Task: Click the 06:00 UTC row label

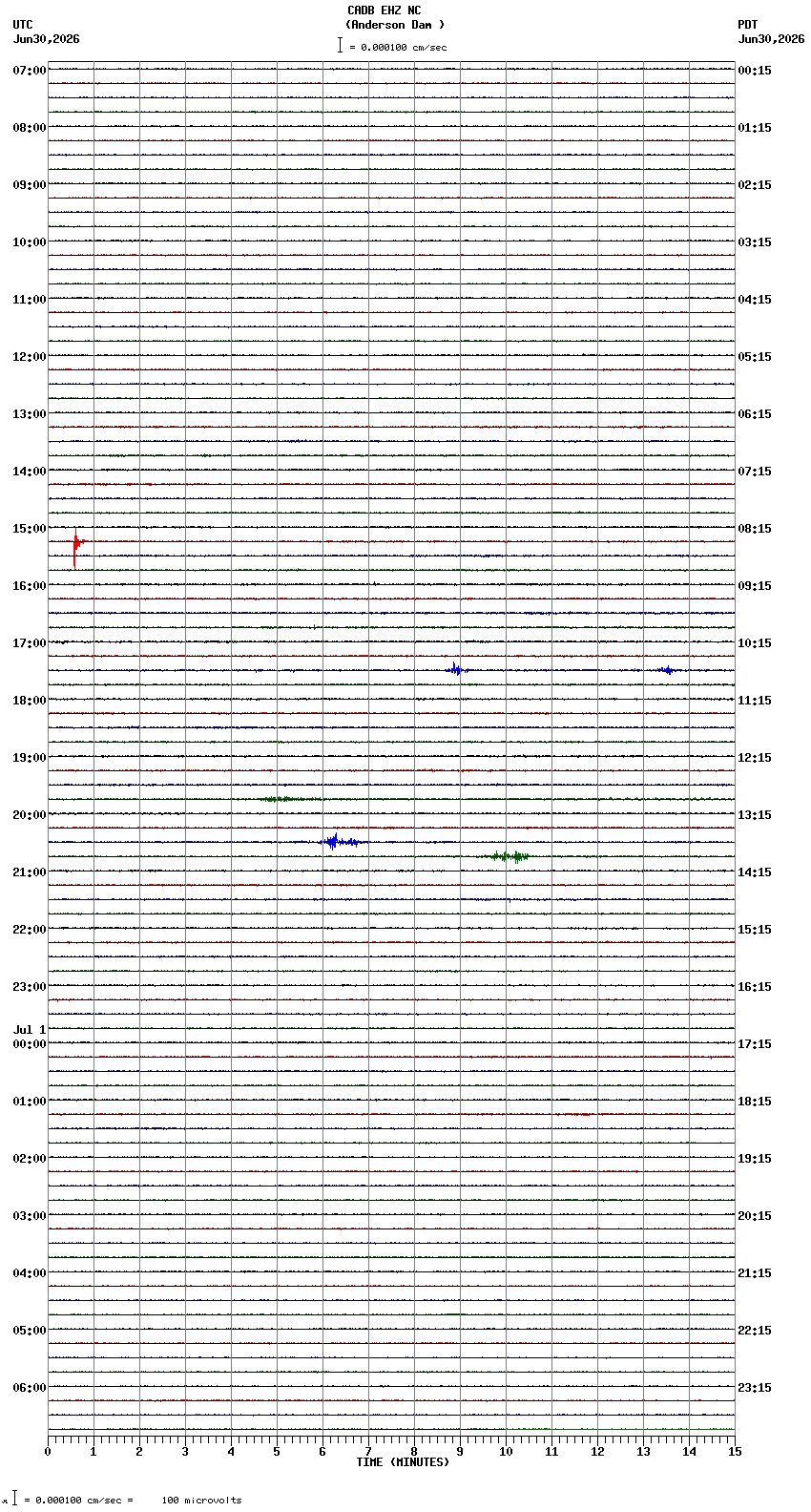Action: [30, 1388]
